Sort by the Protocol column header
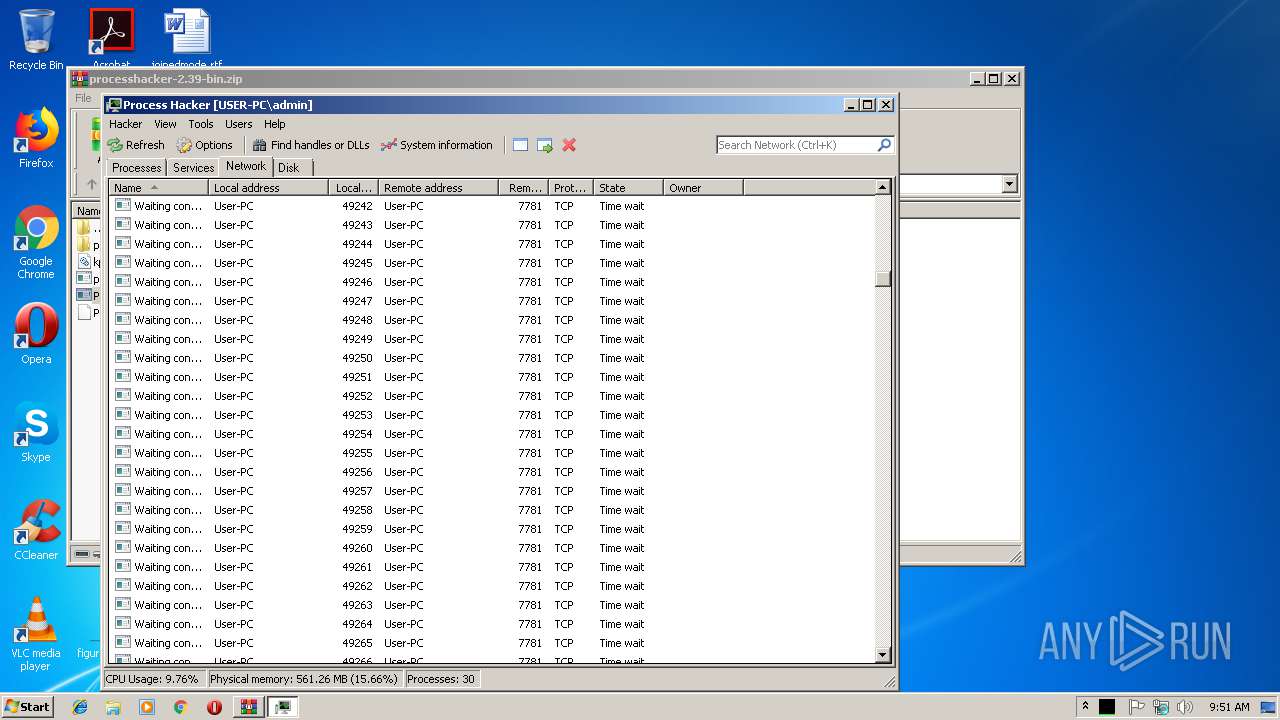The width and height of the screenshot is (1280, 720). click(571, 187)
